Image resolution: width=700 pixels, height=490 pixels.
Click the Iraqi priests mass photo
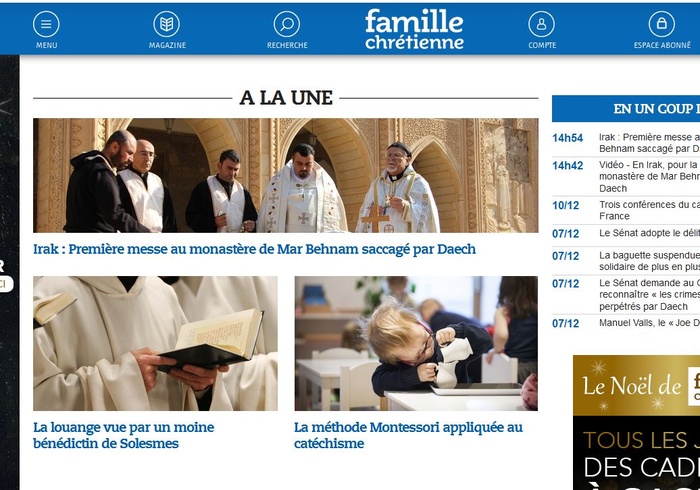[x=286, y=175]
